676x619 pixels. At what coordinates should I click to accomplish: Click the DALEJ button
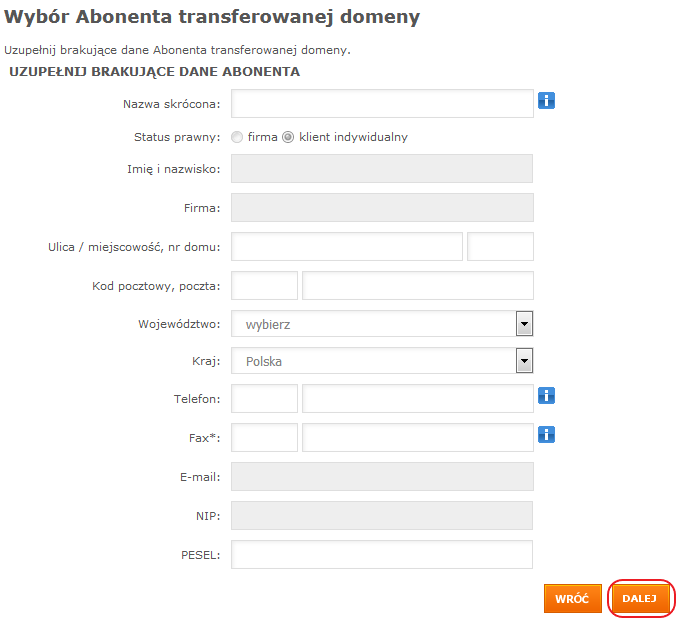pos(639,598)
